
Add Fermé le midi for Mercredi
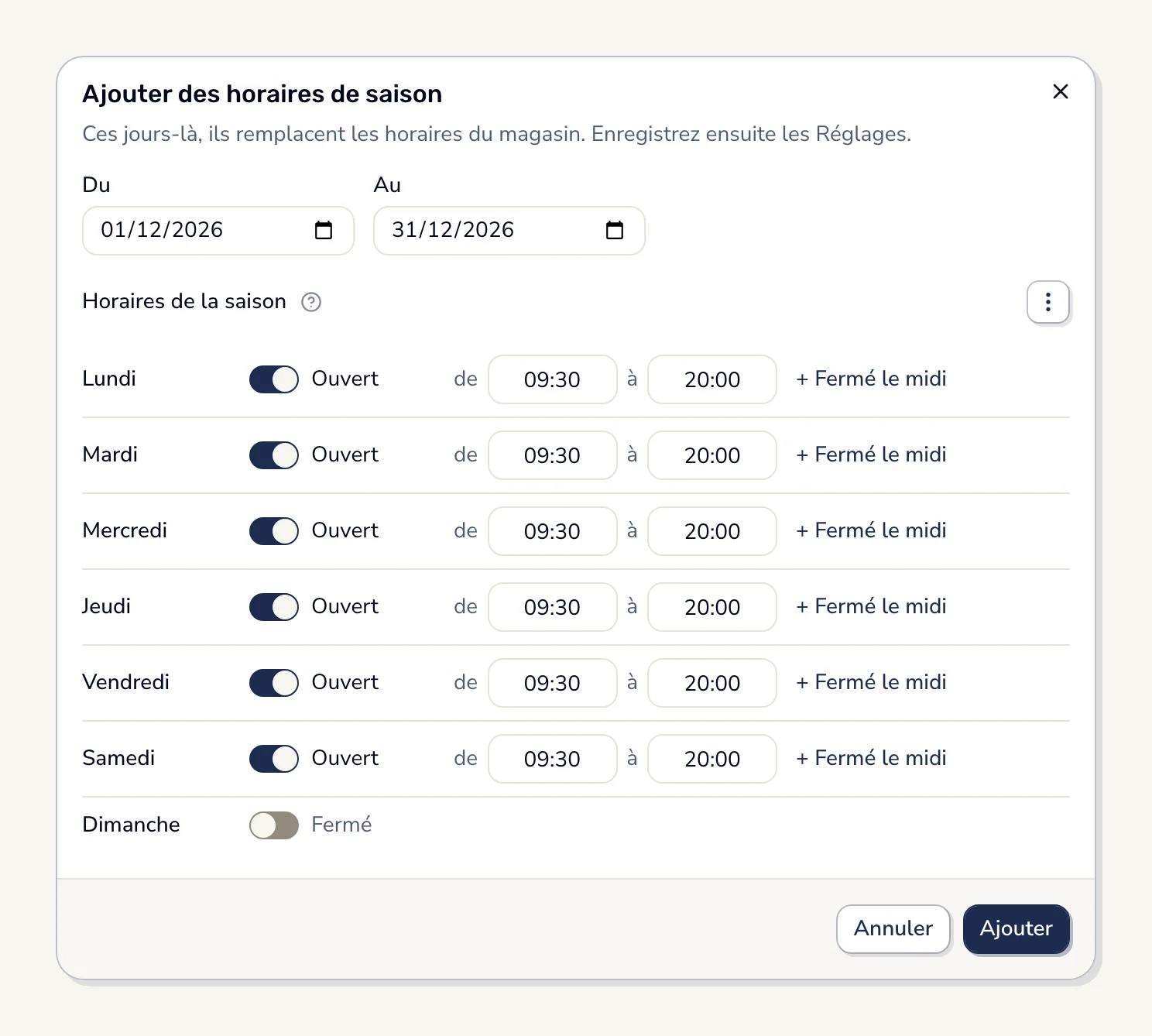pyautogui.click(x=871, y=530)
